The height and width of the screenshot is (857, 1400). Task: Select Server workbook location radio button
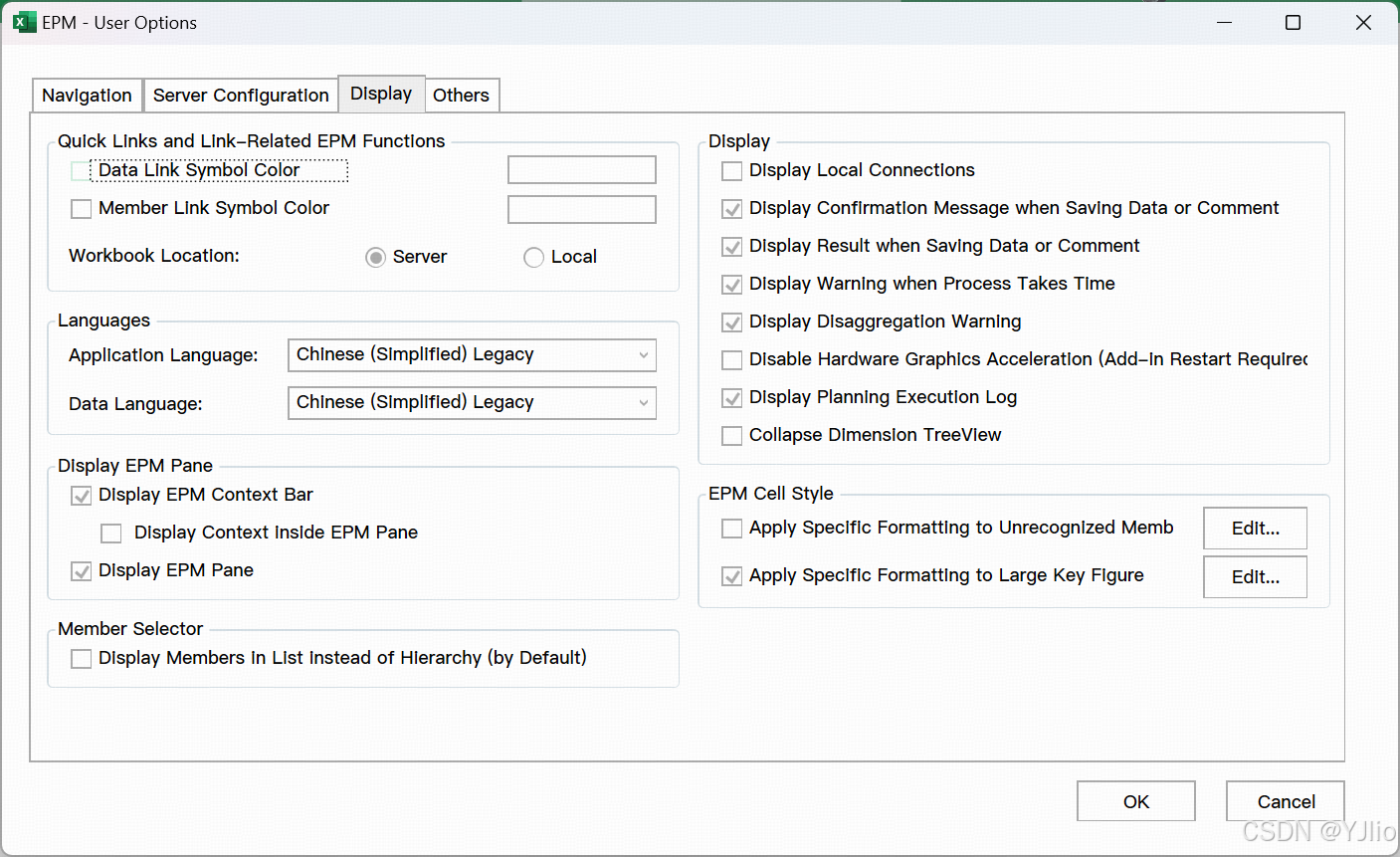(375, 258)
